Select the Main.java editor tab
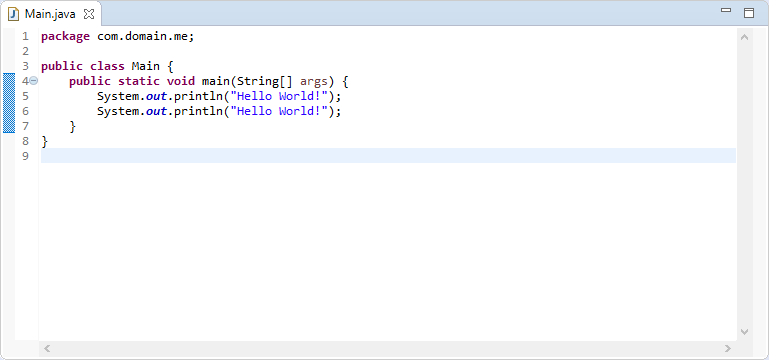The height and width of the screenshot is (360, 769). [x=51, y=14]
